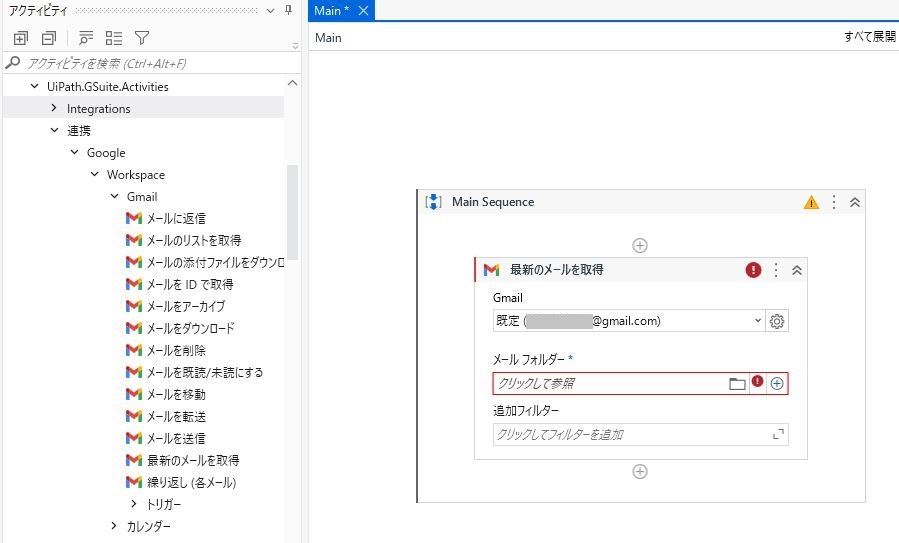Select the メールをアーカイブ activity
The height and width of the screenshot is (543, 899).
coord(175,306)
